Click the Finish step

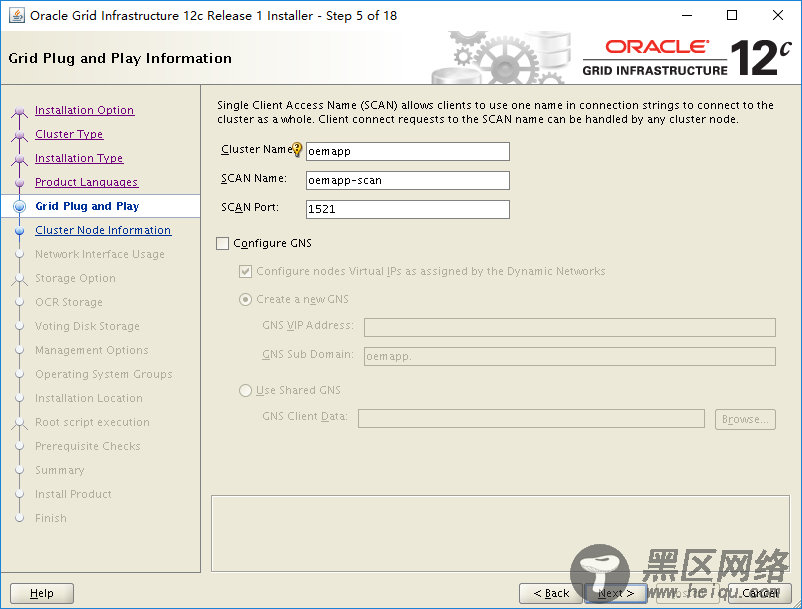point(51,518)
